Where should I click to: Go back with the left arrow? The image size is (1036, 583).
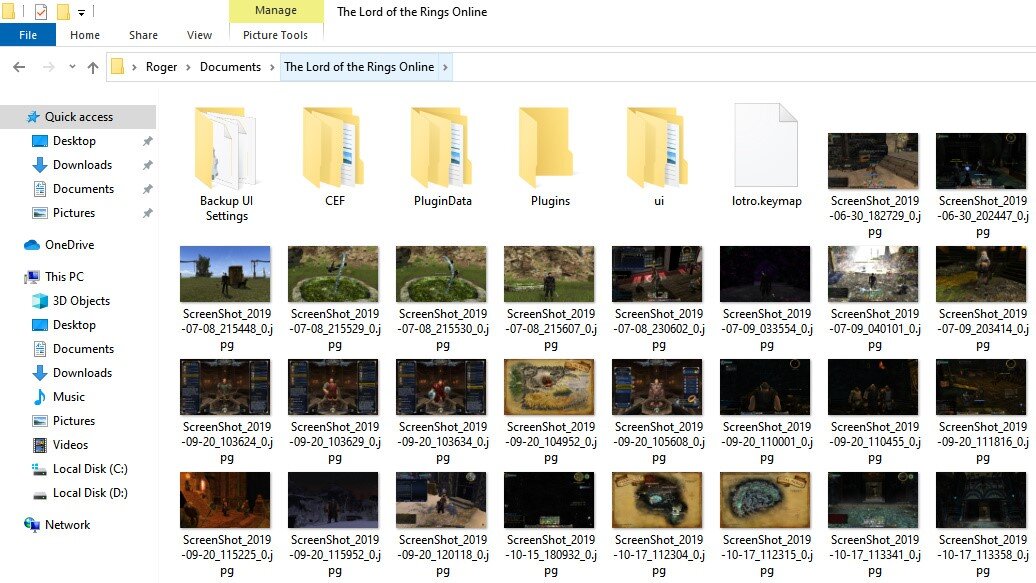pos(19,67)
